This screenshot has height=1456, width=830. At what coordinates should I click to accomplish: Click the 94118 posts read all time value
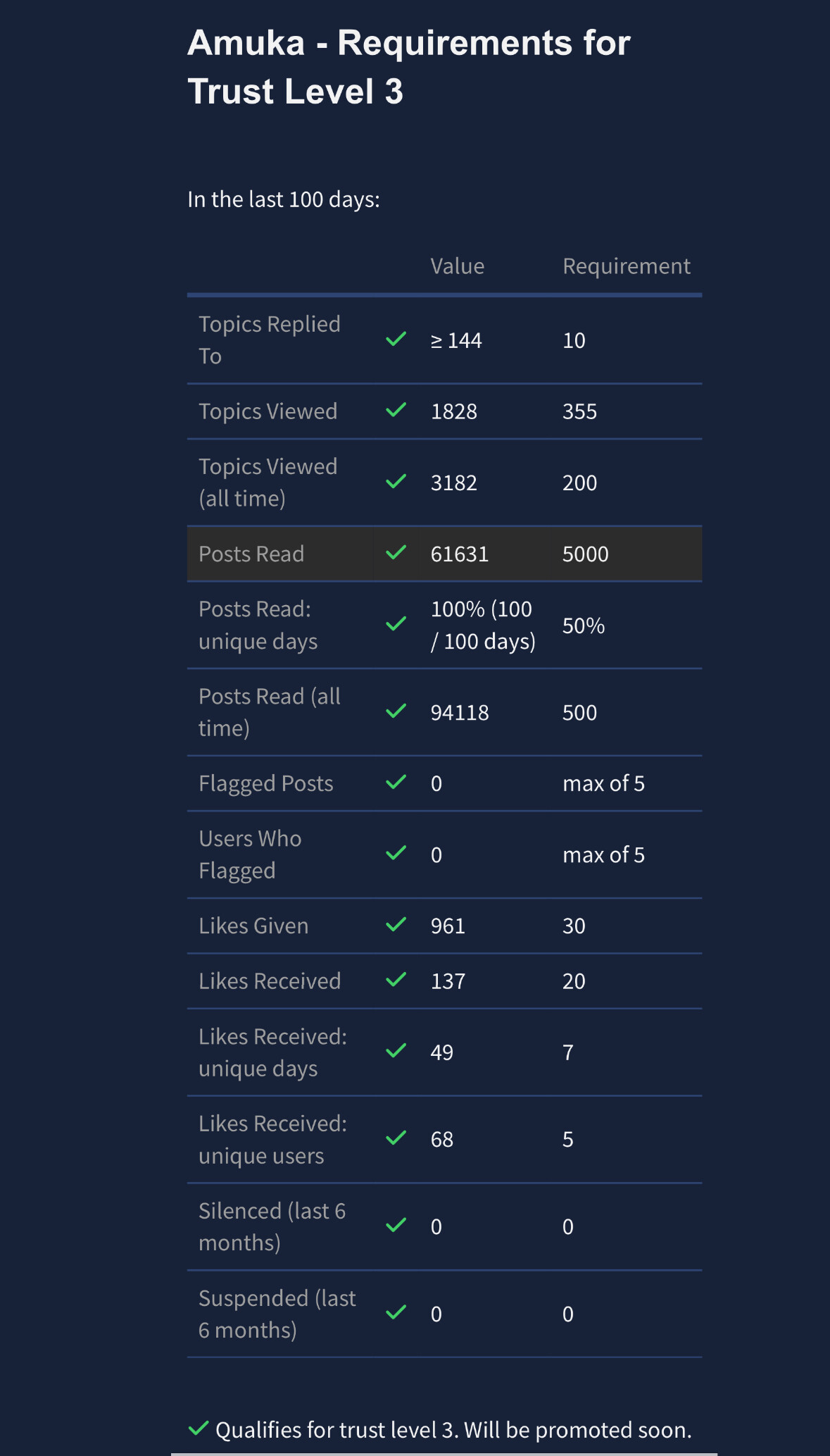(x=460, y=712)
